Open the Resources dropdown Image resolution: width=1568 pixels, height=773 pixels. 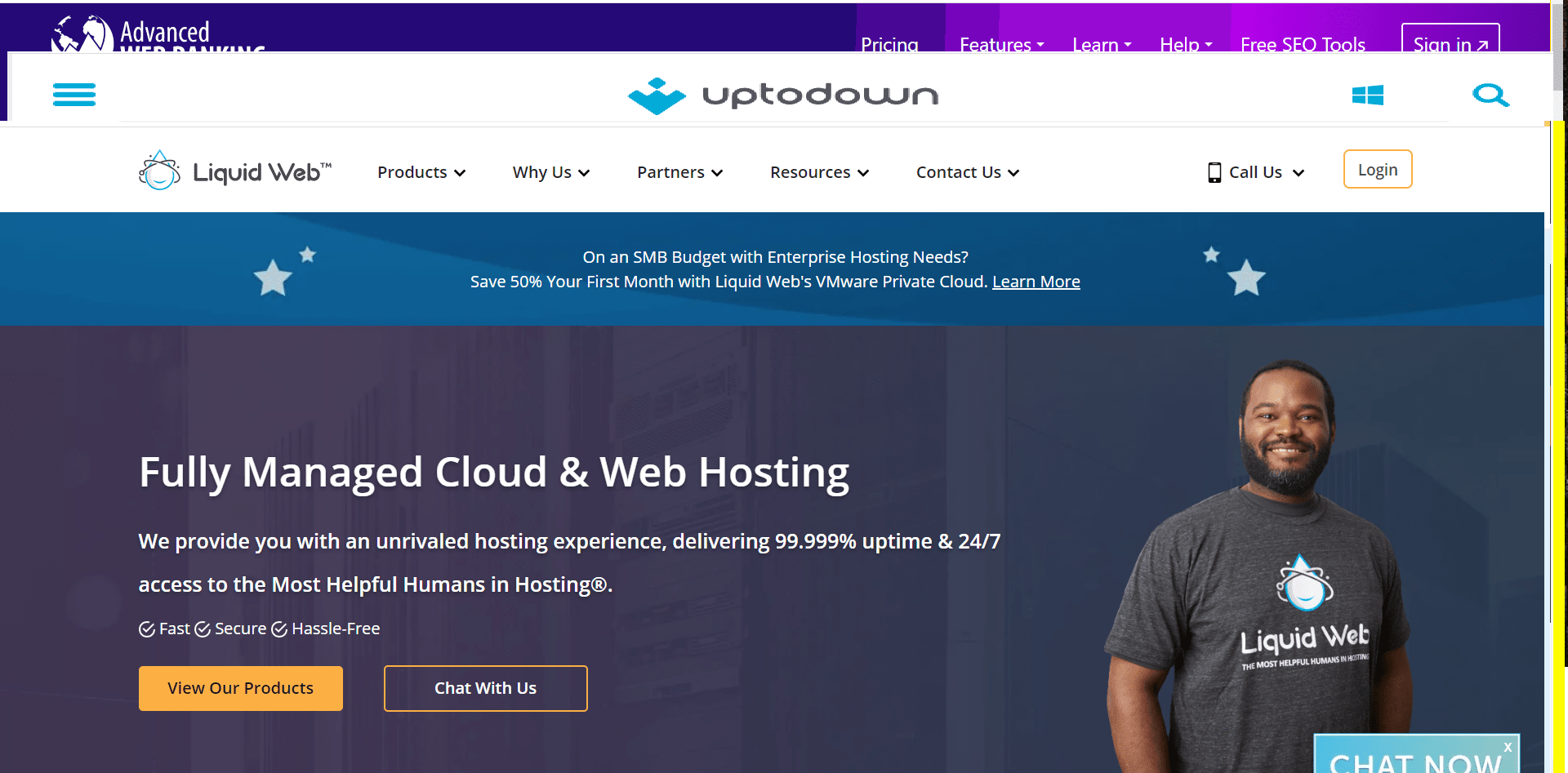pyautogui.click(x=818, y=172)
